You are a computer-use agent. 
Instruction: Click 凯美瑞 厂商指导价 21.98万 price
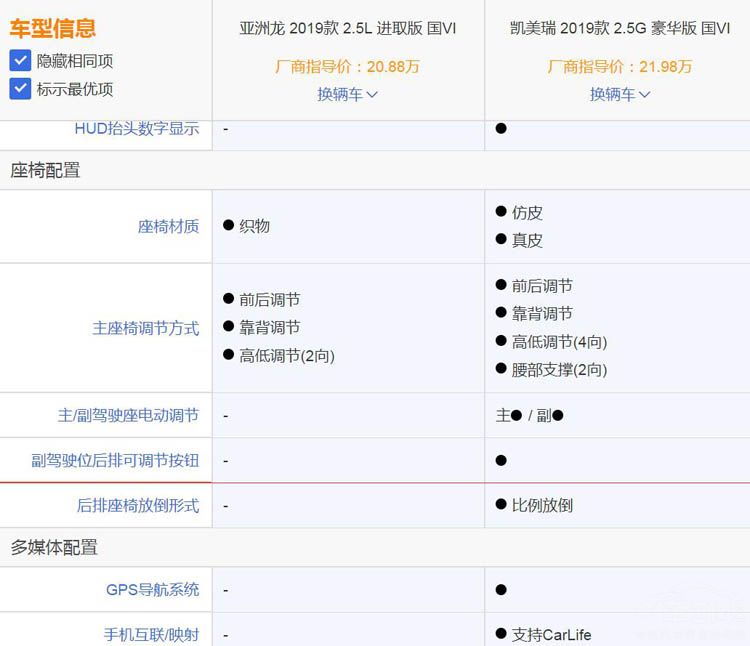point(619,67)
